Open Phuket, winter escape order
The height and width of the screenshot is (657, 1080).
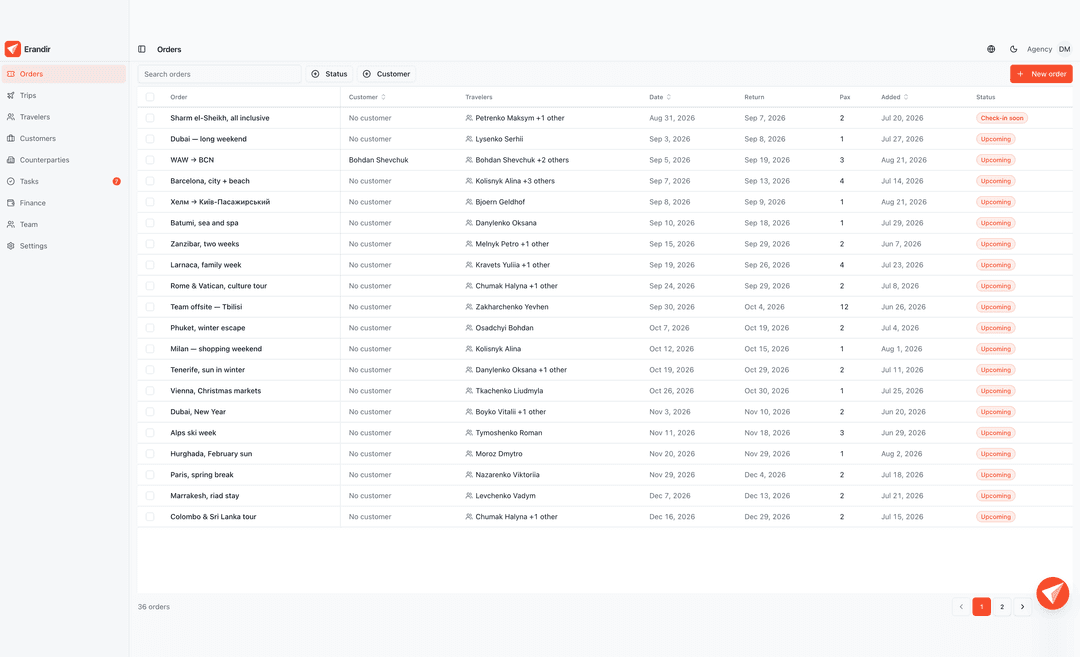pos(207,328)
